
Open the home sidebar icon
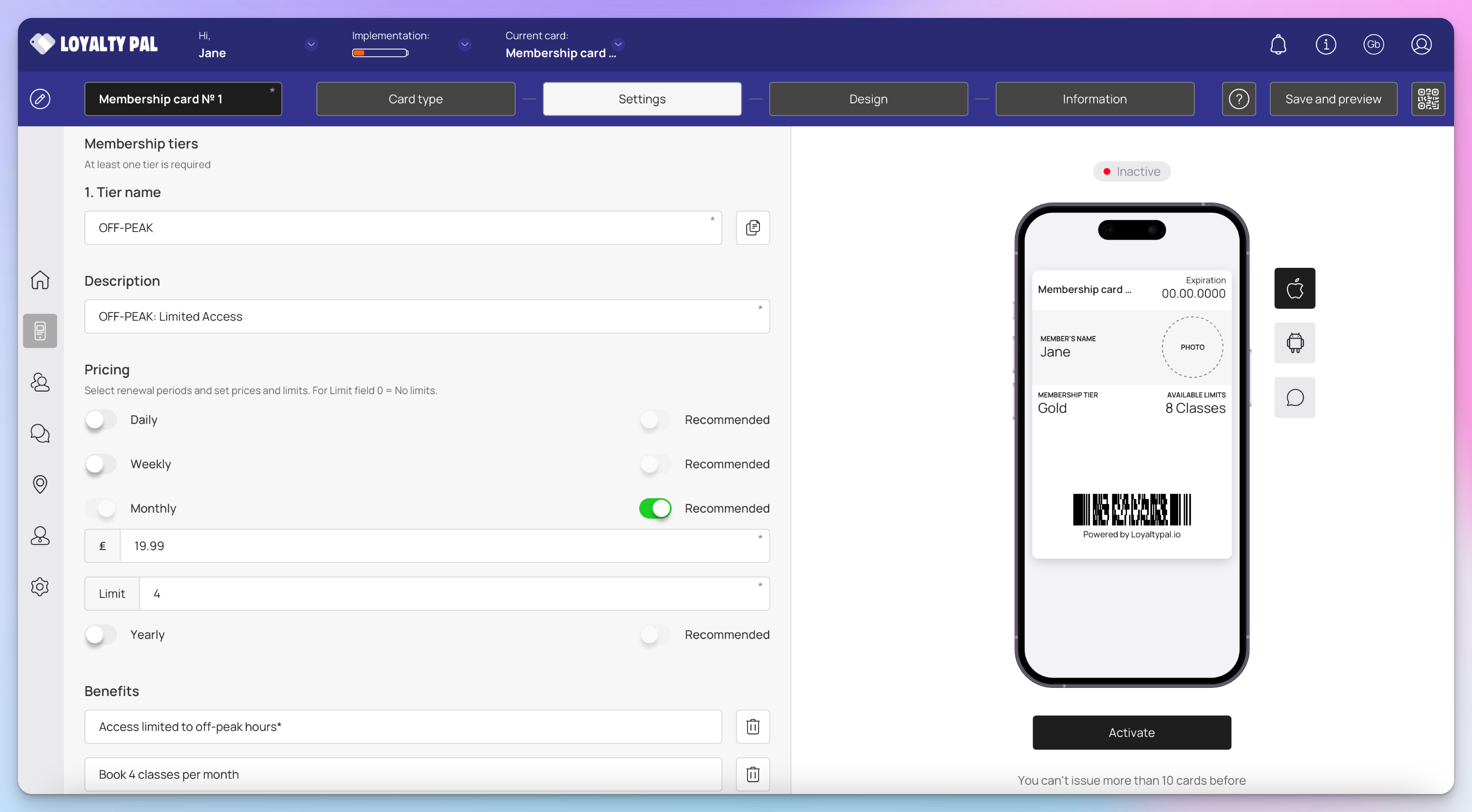click(40, 280)
